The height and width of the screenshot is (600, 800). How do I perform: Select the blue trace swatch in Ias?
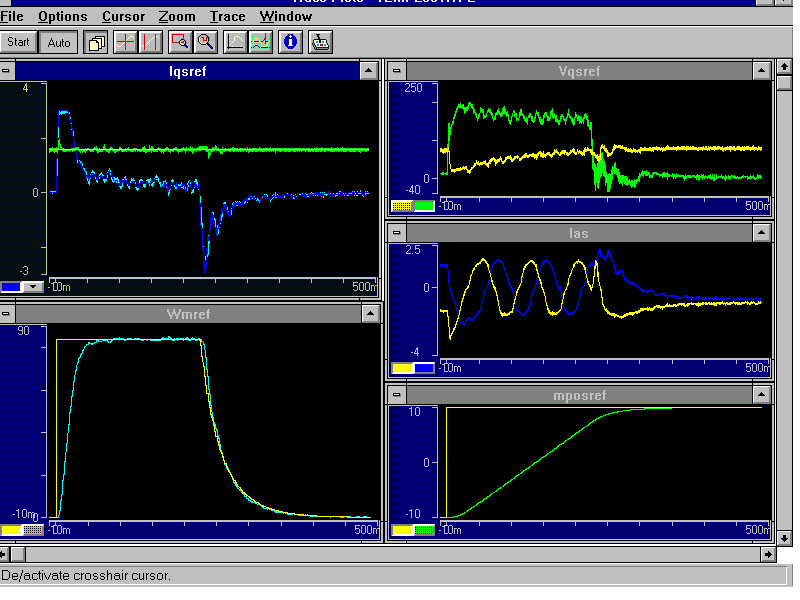(424, 368)
